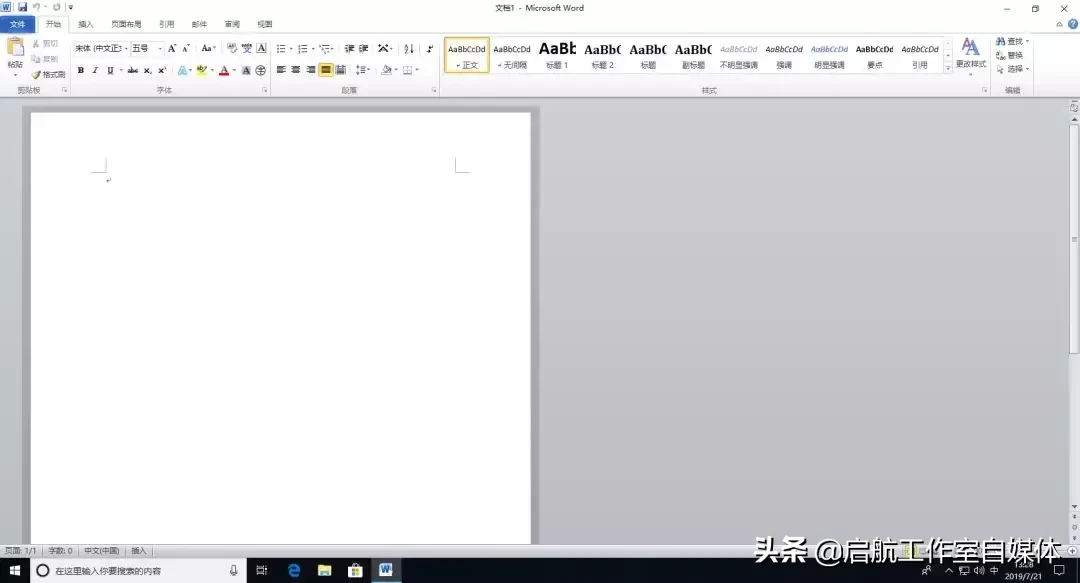Center align the paragraph
This screenshot has width=1080, height=583.
[x=296, y=68]
